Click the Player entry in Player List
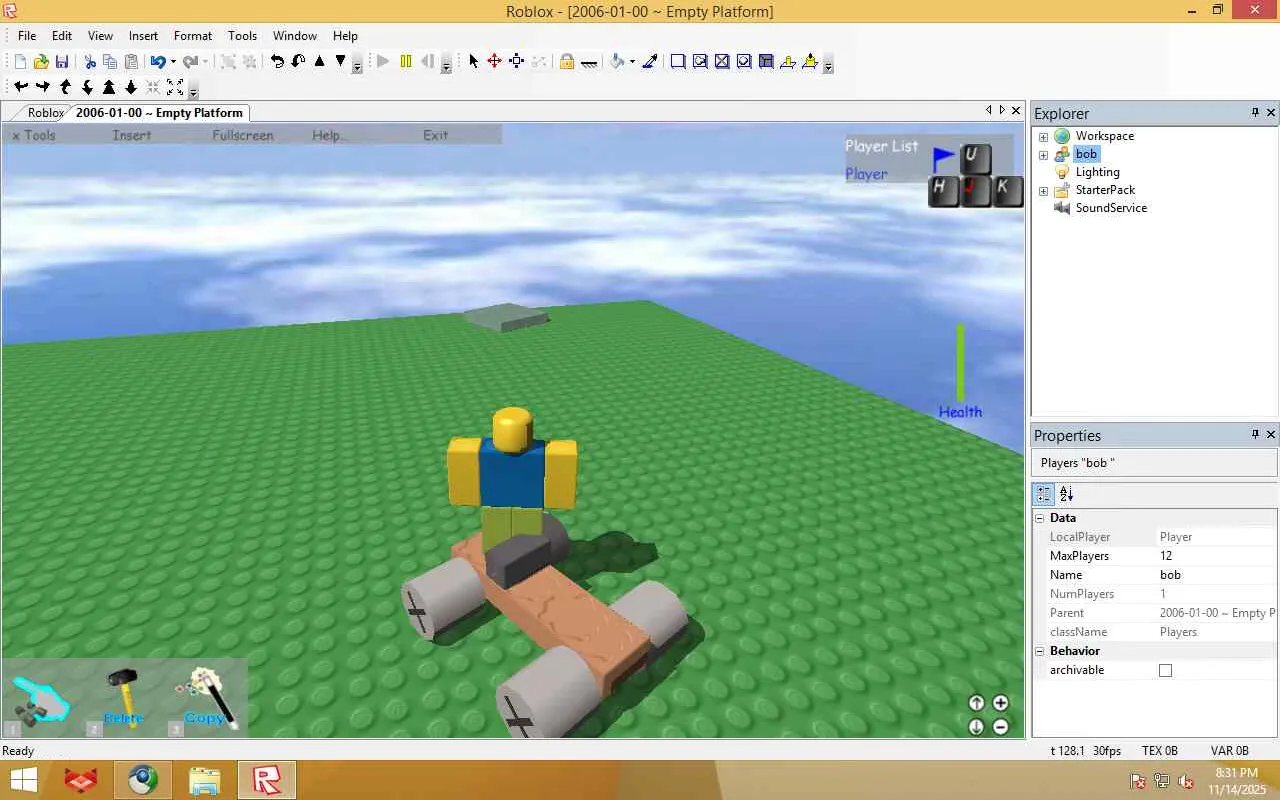 click(866, 174)
